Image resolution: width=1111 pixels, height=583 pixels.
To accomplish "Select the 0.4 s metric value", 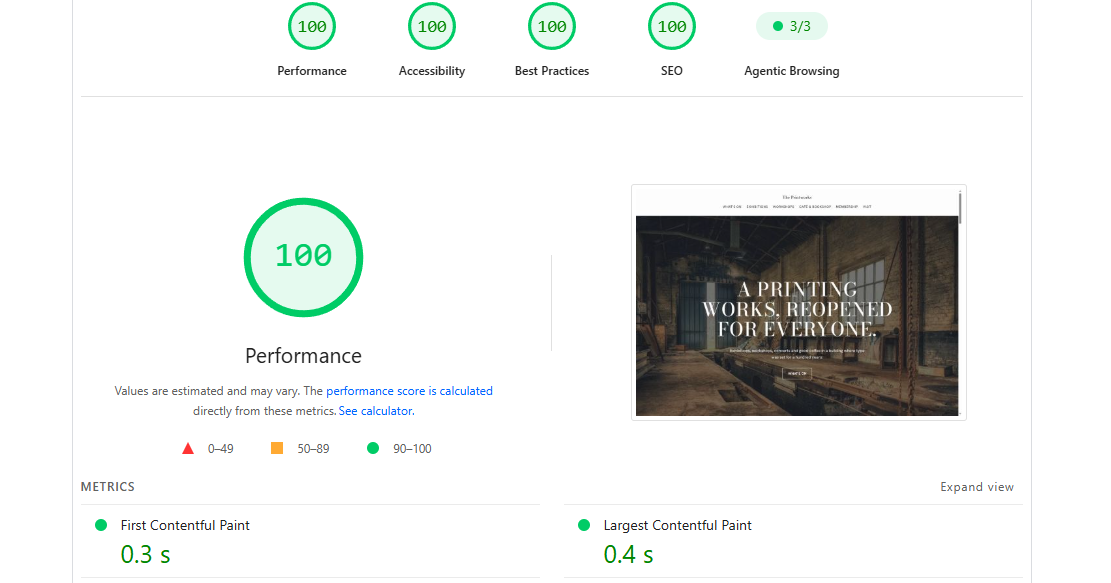I will pyautogui.click(x=628, y=554).
